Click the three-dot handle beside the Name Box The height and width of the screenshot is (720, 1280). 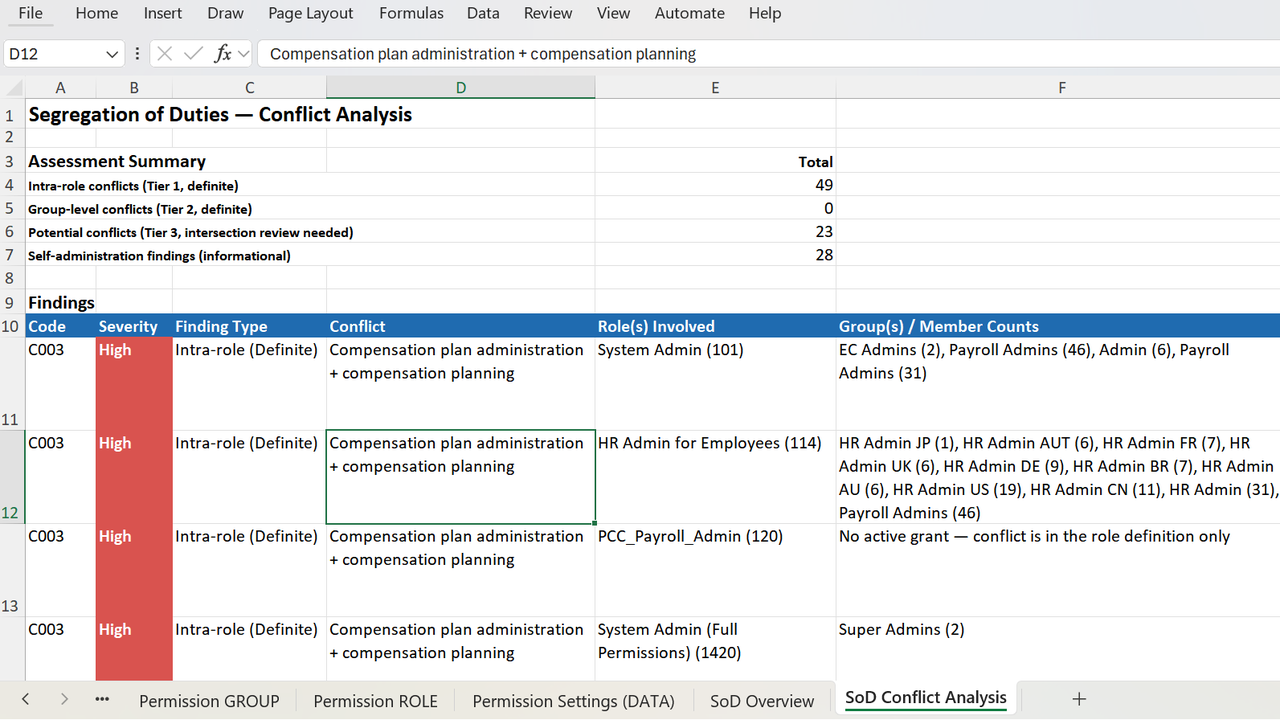click(x=137, y=54)
